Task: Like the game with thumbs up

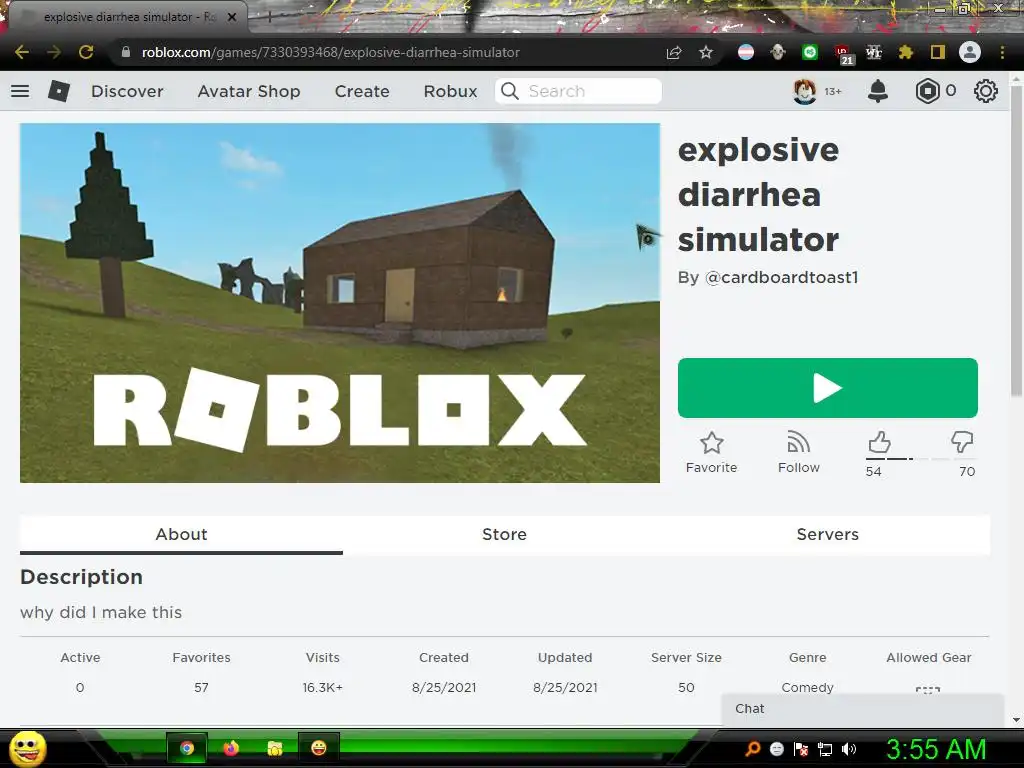Action: [x=879, y=442]
